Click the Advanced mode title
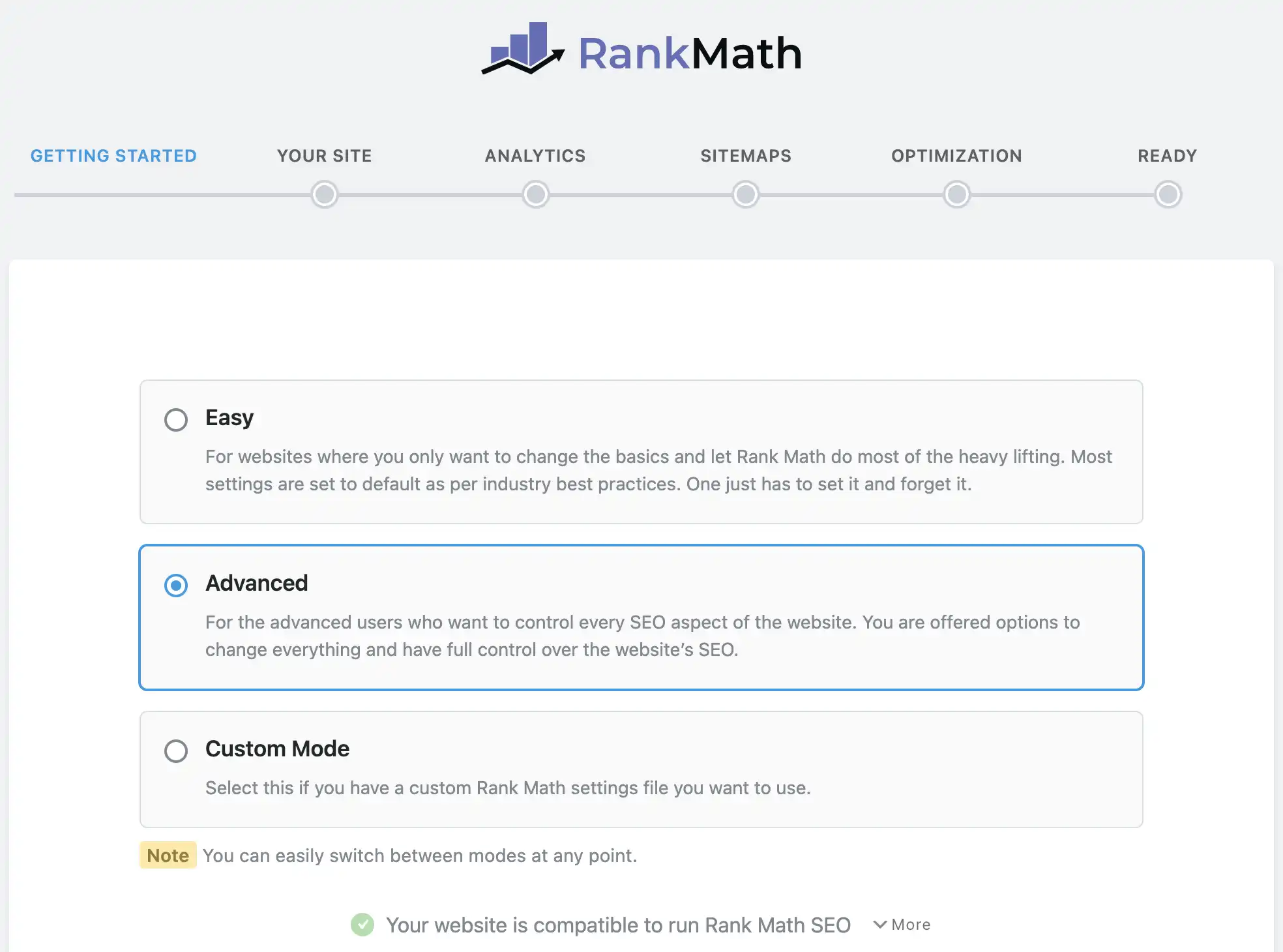The image size is (1283, 952). [x=257, y=583]
